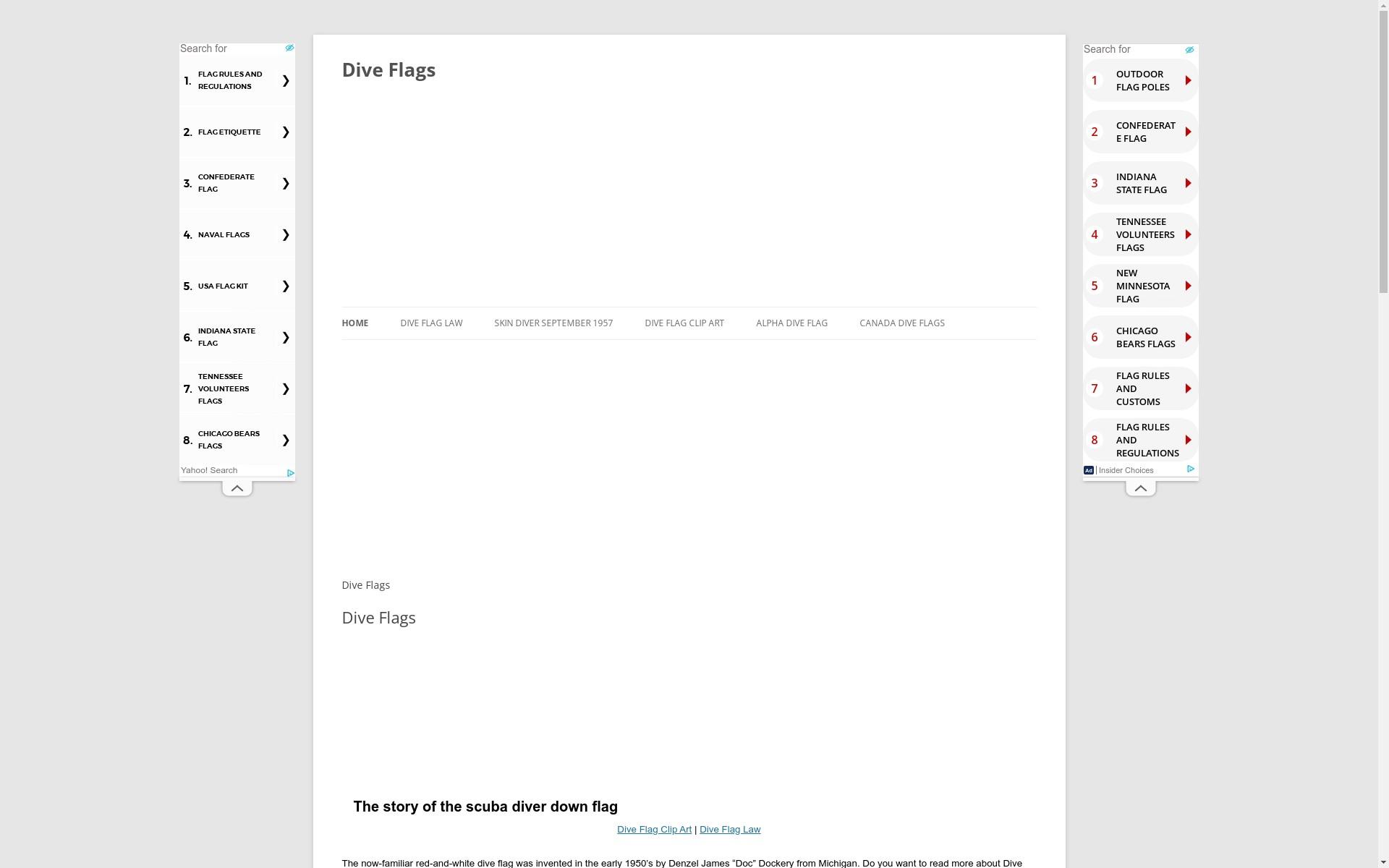Click the eye-slash icon on left ad
Viewport: 1389px width, 868px height.
(289, 48)
